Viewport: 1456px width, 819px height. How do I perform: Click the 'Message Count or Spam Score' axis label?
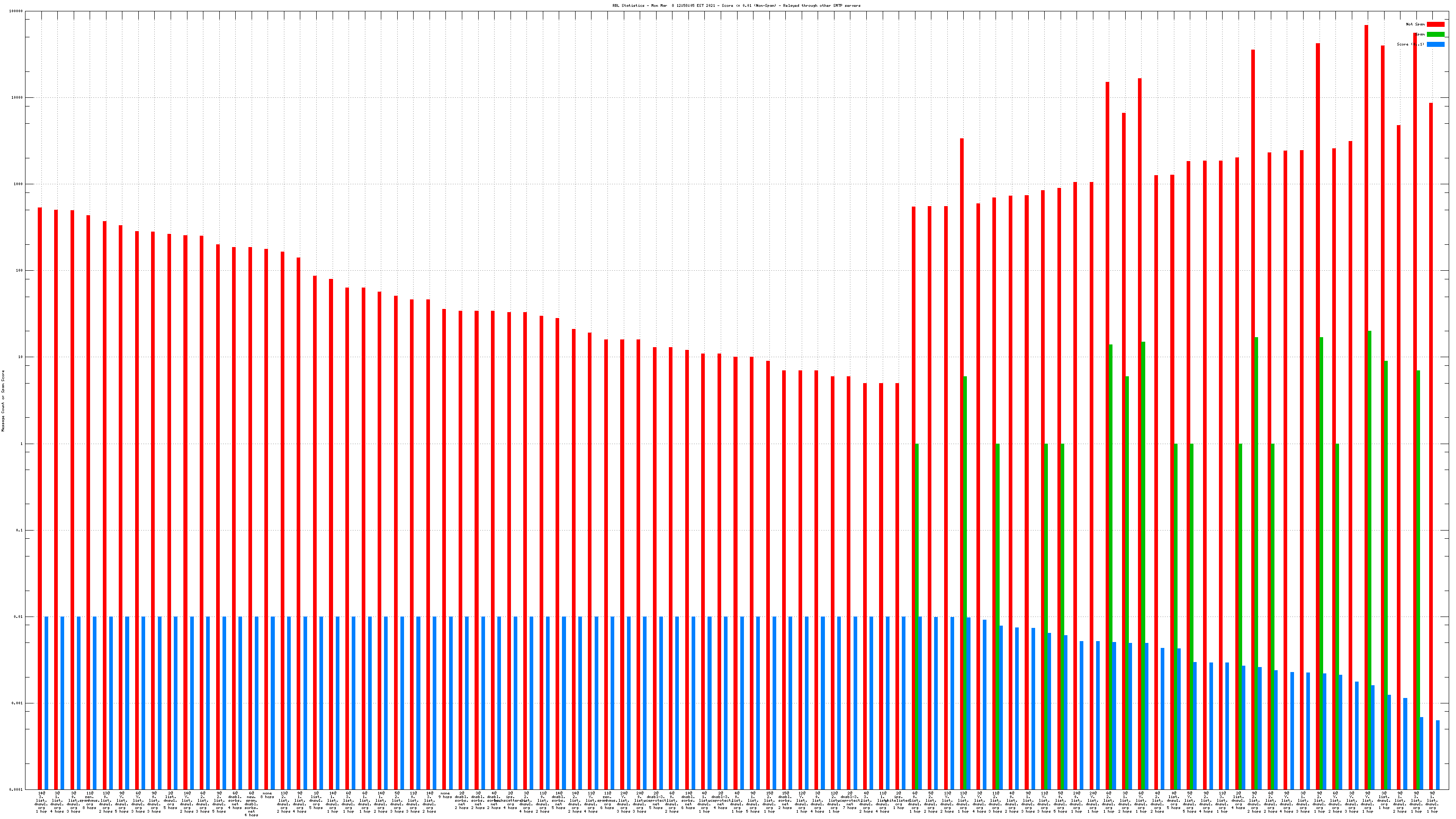[3, 401]
